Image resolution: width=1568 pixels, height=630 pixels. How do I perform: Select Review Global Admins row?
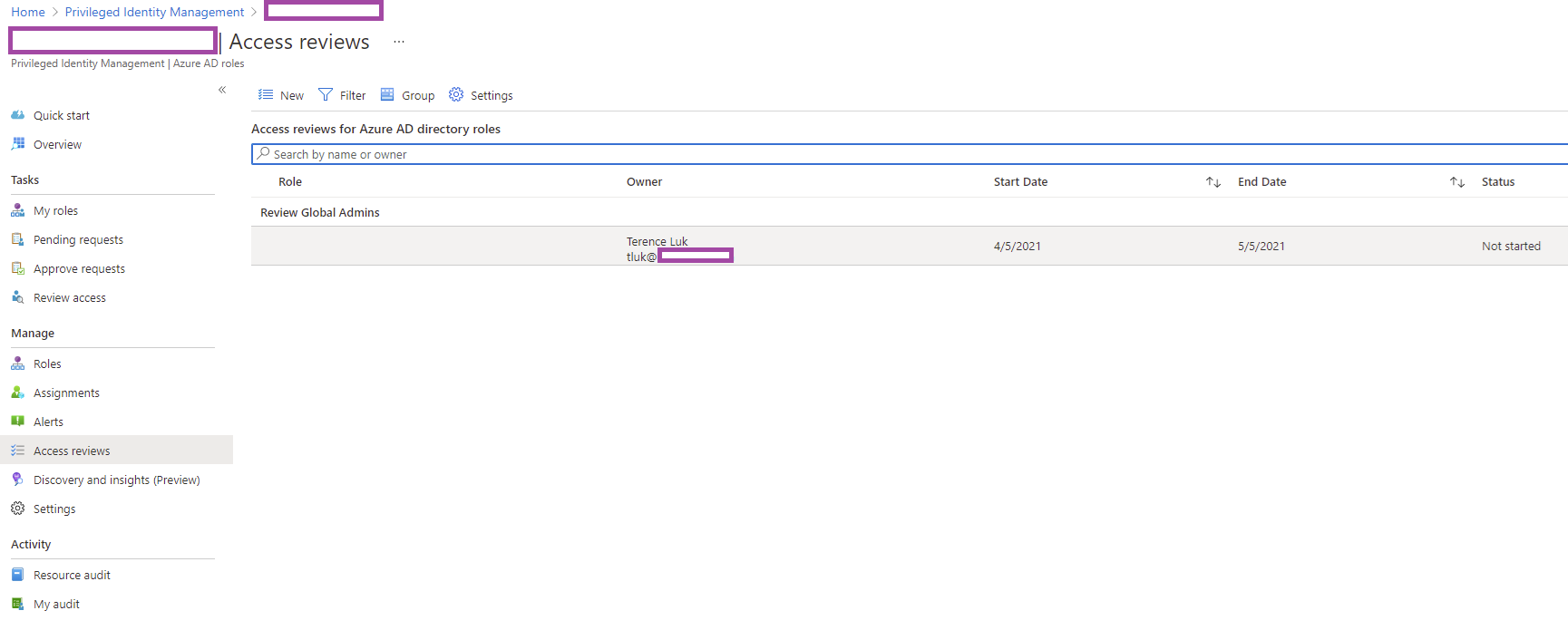[x=910, y=212]
